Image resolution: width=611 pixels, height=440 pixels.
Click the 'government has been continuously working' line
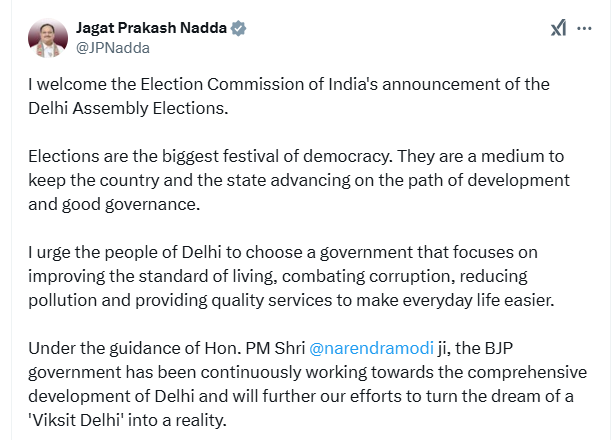(307, 372)
